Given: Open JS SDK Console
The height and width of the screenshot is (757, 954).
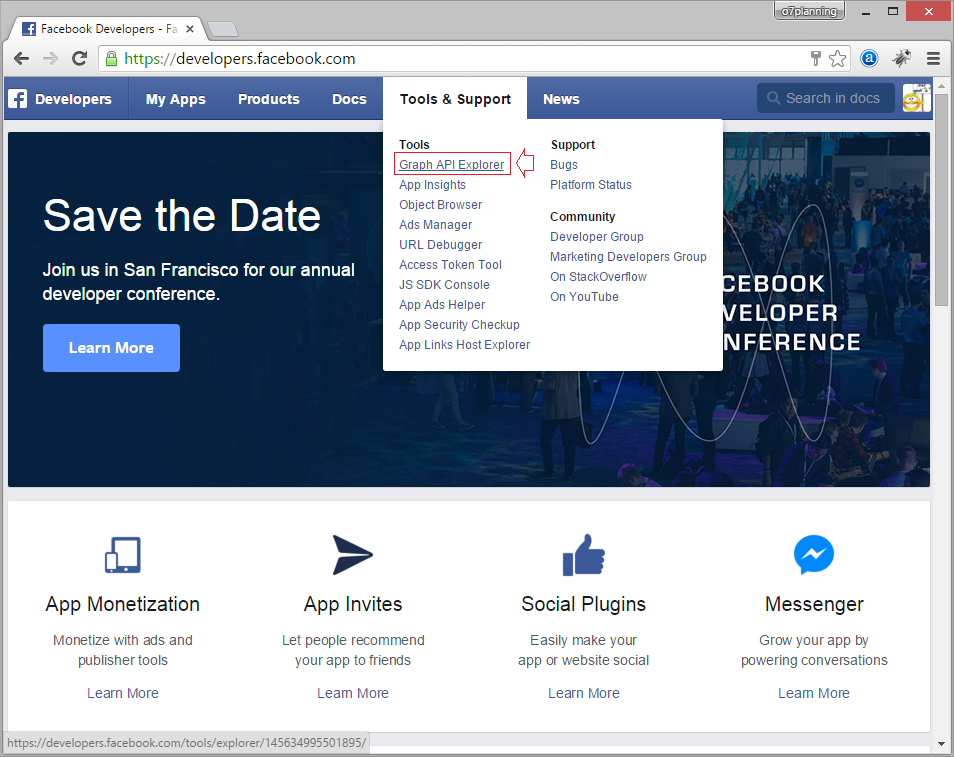Looking at the screenshot, I should (444, 285).
